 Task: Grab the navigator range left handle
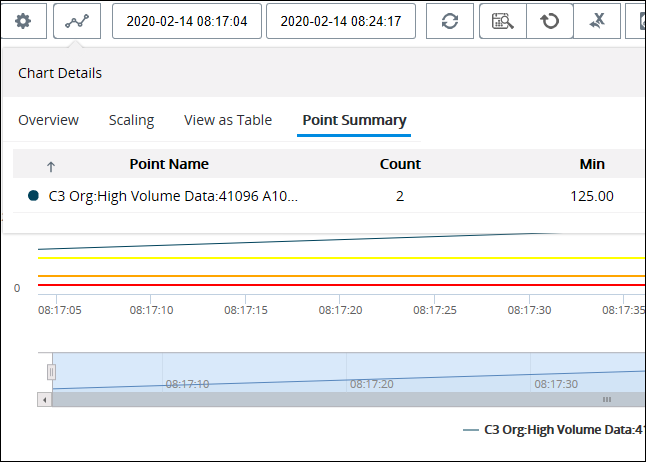pos(51,372)
